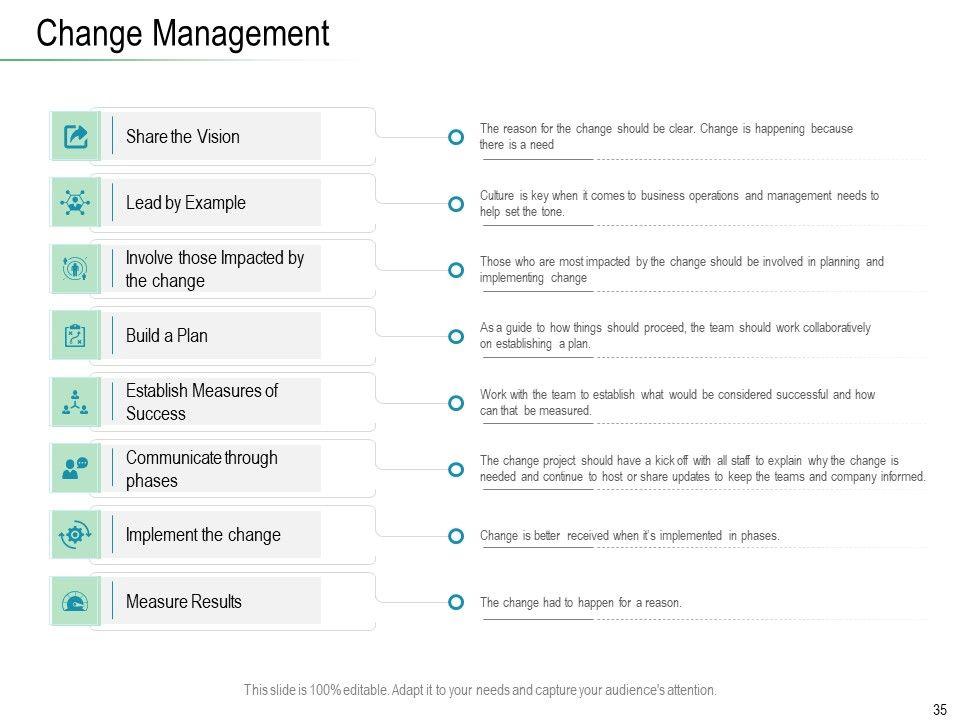This screenshot has height=720, width=960.
Task: Click the gear cycle icon beside Implement the change
Action: (75, 535)
